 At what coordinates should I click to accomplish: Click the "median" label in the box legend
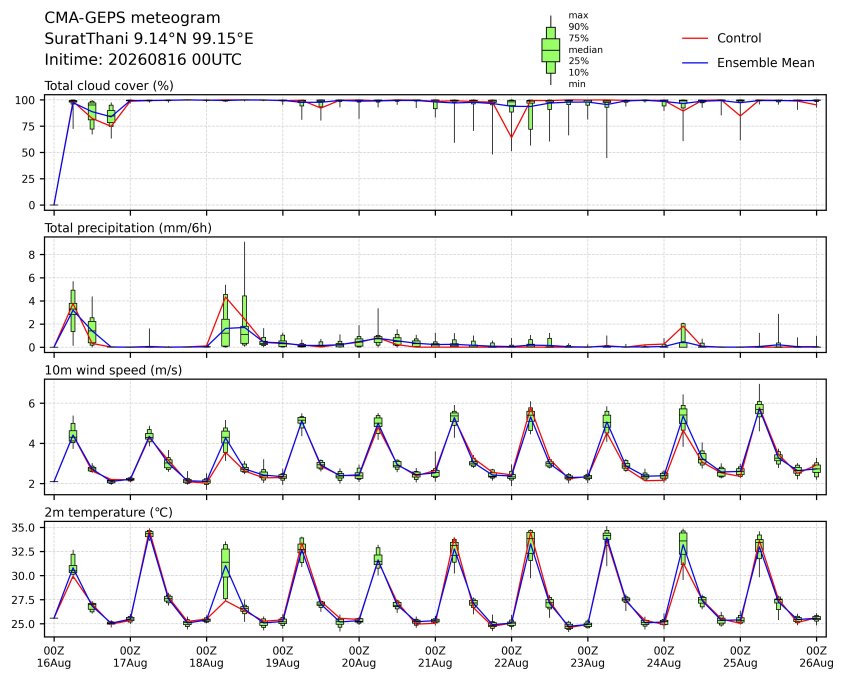pyautogui.click(x=585, y=50)
